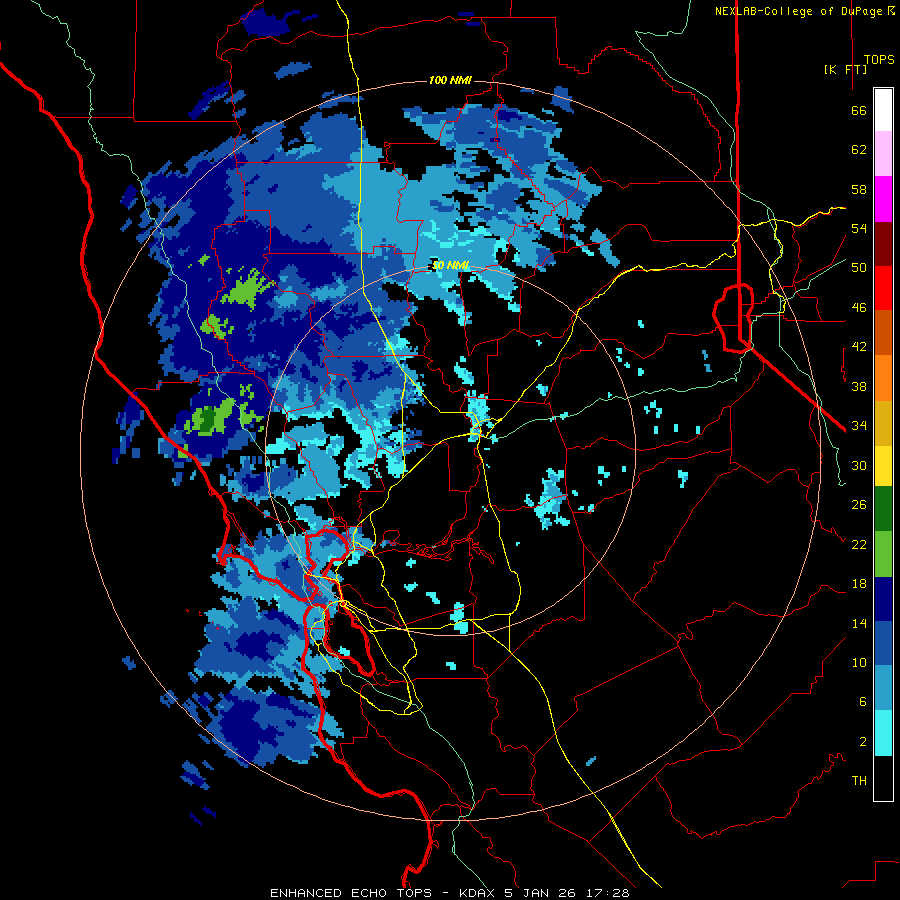Click the '50 NMI' range ring label
This screenshot has width=900, height=900.
tap(451, 265)
